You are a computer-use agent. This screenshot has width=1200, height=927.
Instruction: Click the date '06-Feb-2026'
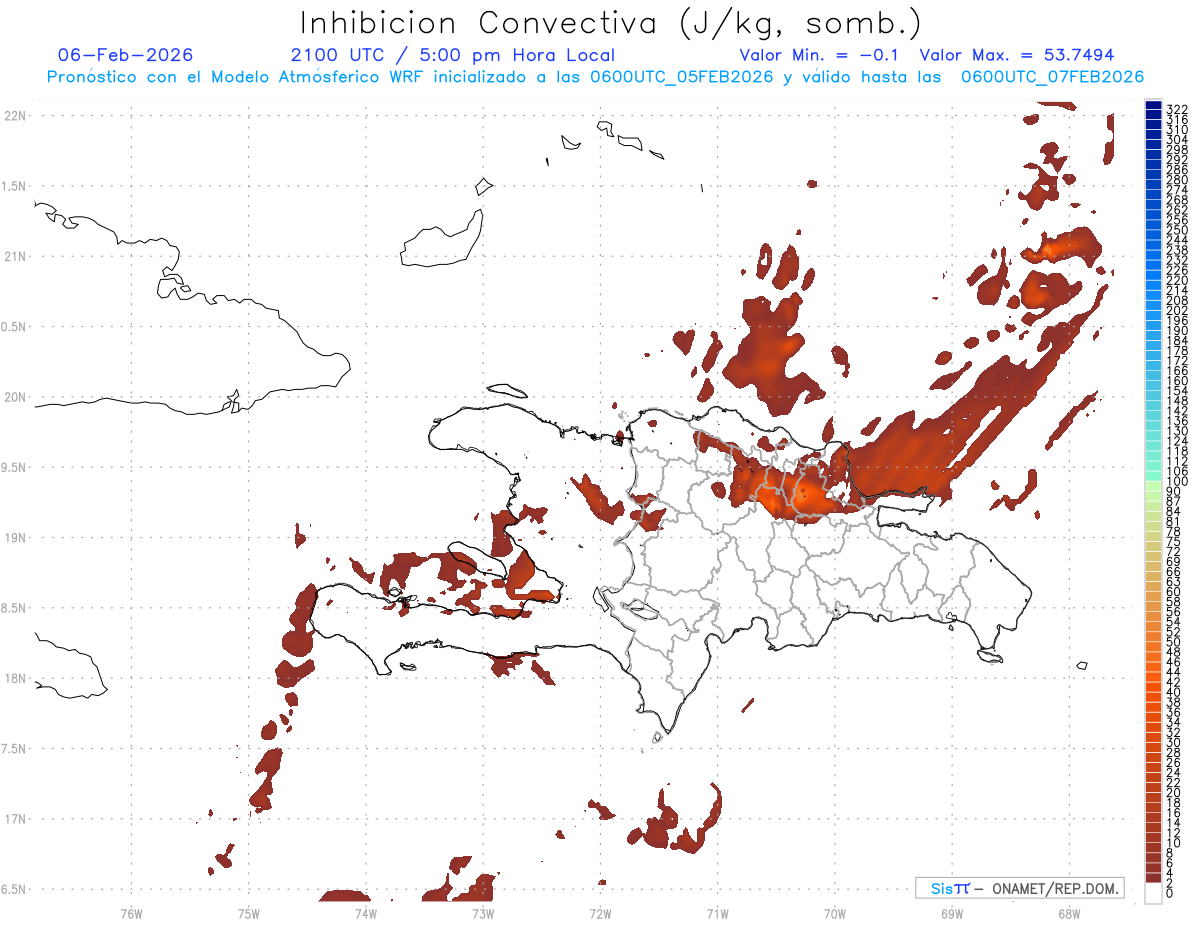pyautogui.click(x=126, y=55)
